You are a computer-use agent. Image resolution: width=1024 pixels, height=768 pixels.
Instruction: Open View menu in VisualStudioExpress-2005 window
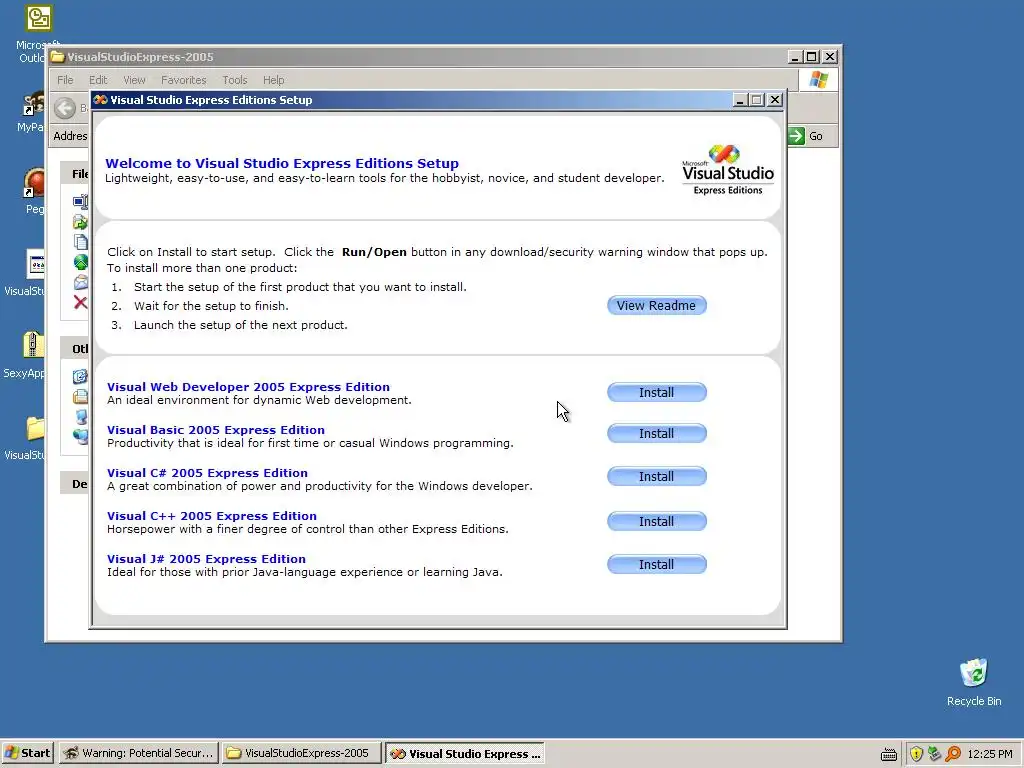pyautogui.click(x=134, y=80)
